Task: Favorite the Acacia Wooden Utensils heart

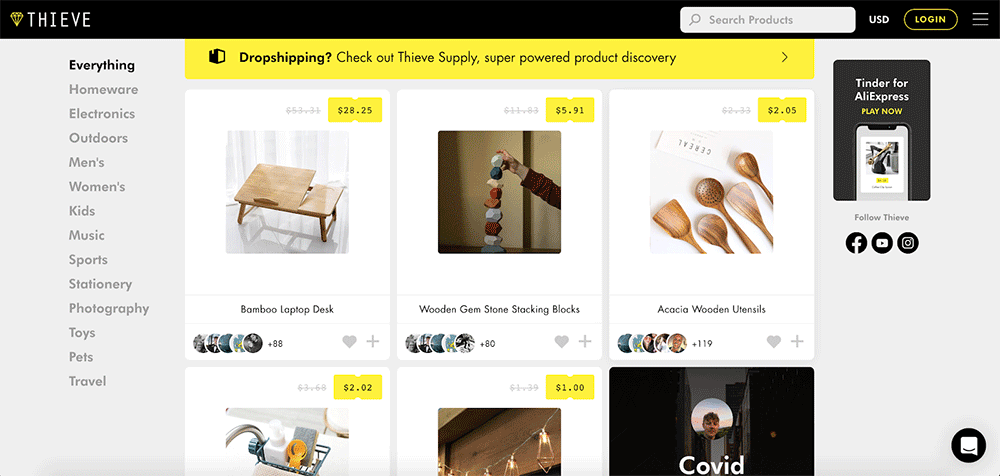Action: [773, 342]
